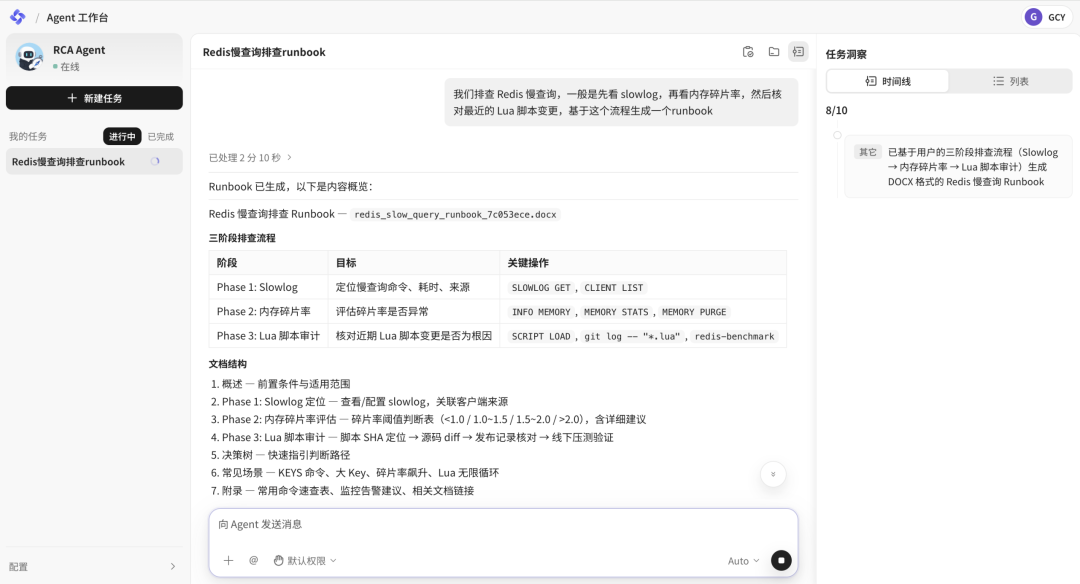
Task: Click the 在线 status indicator
Action: [x=66, y=67]
